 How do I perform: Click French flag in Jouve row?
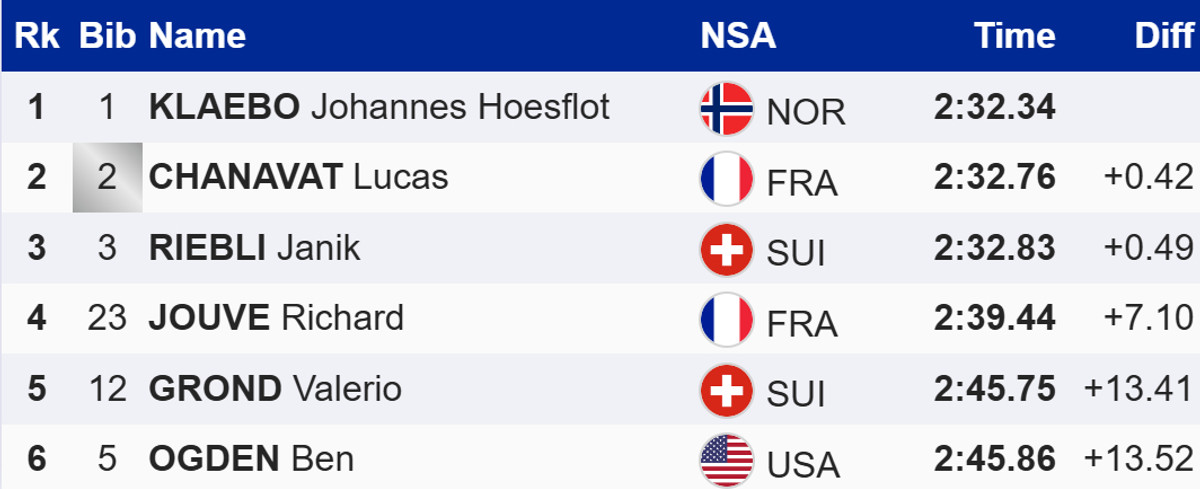point(726,319)
